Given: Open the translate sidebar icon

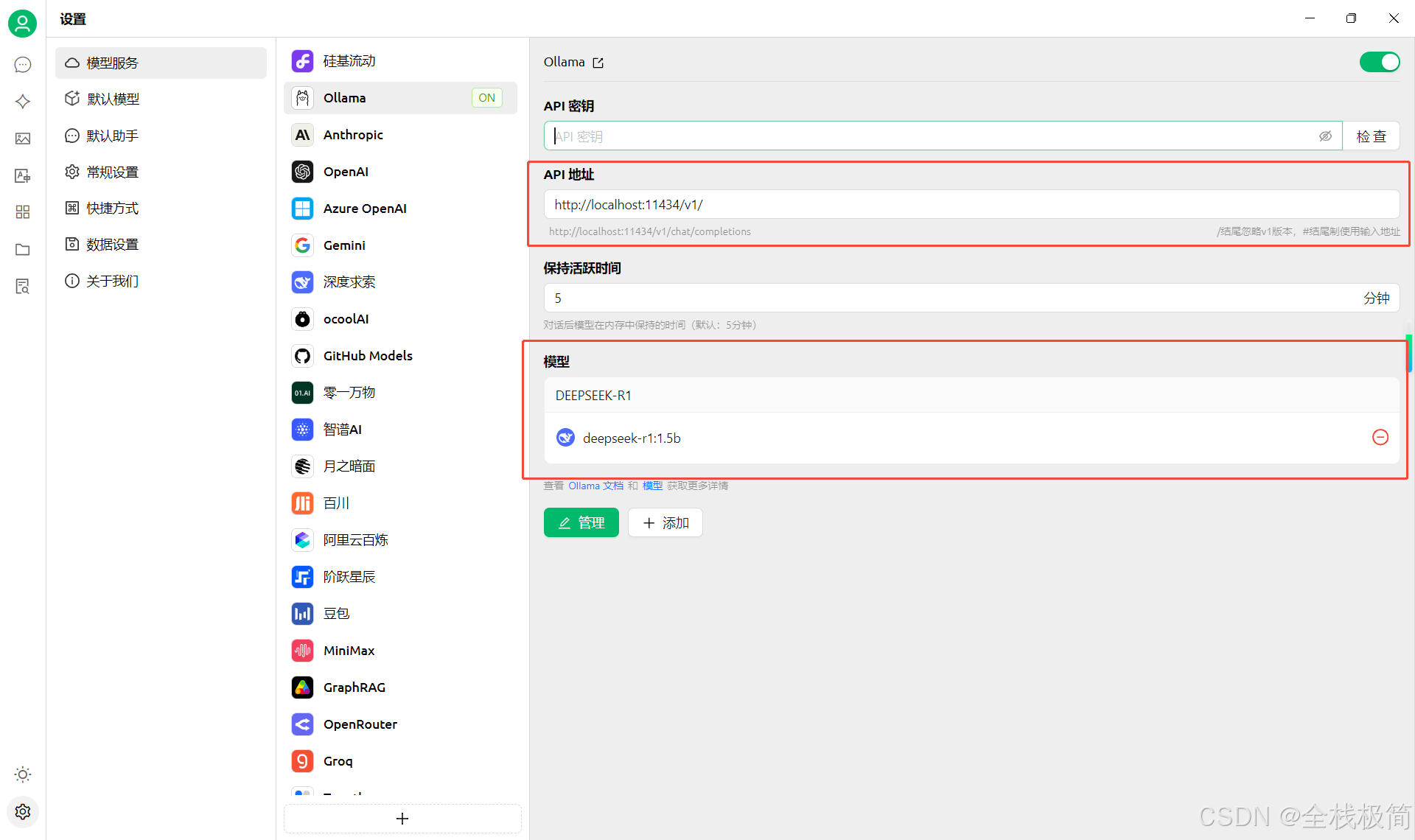Looking at the screenshot, I should point(23,175).
